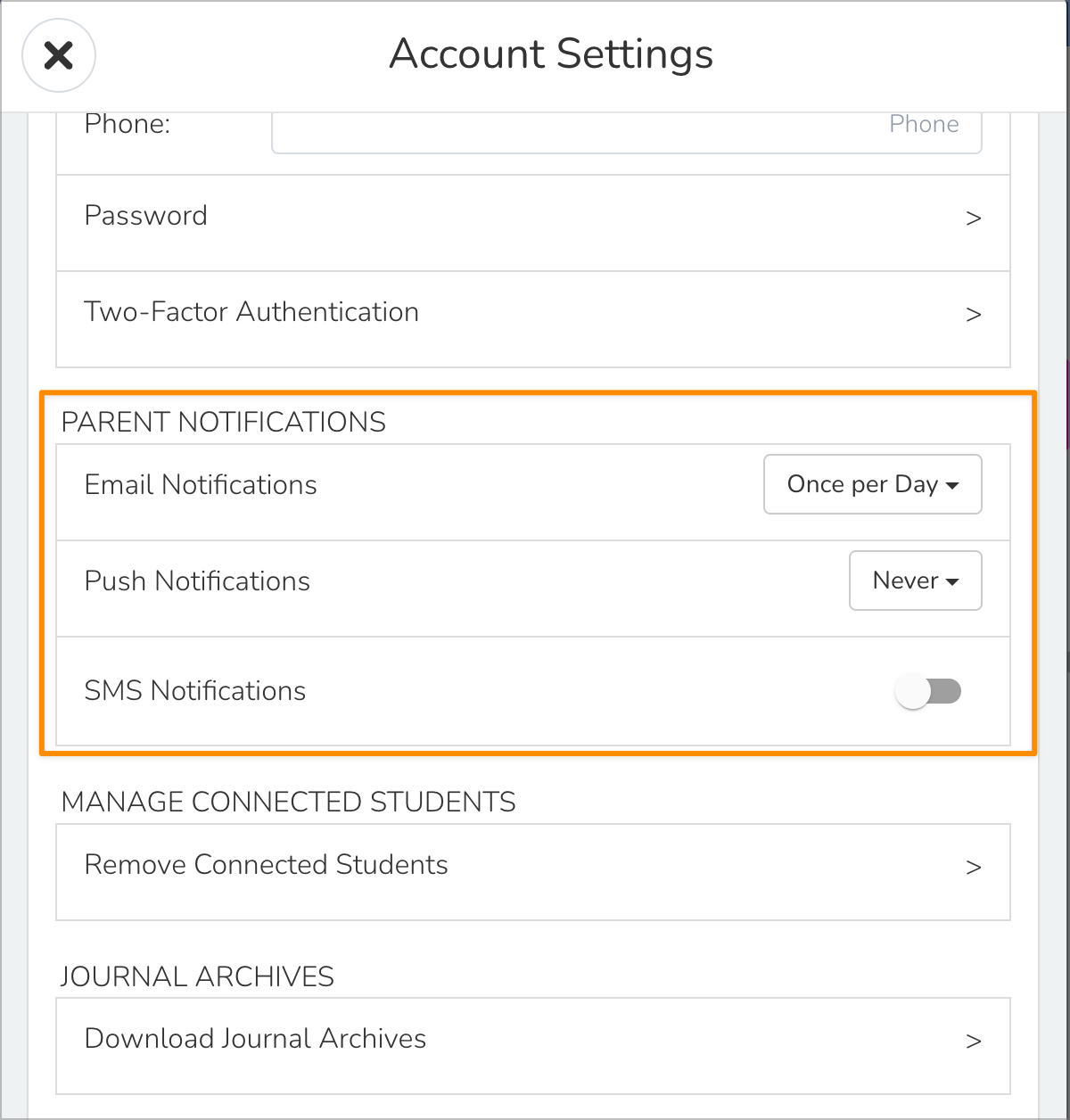Click the caret on Once per Day
Screen dimensions: 1070x1120
(x=952, y=486)
